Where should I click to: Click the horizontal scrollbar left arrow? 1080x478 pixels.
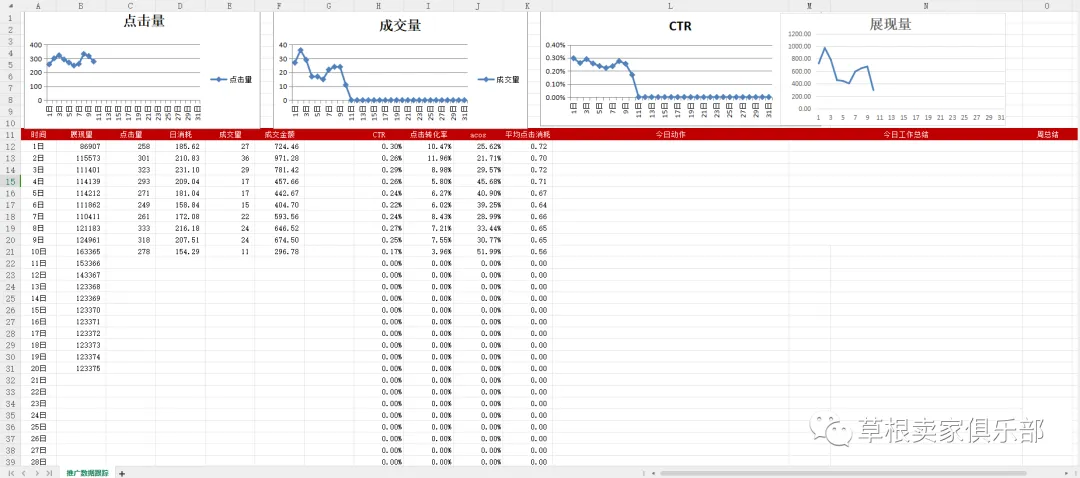point(653,473)
